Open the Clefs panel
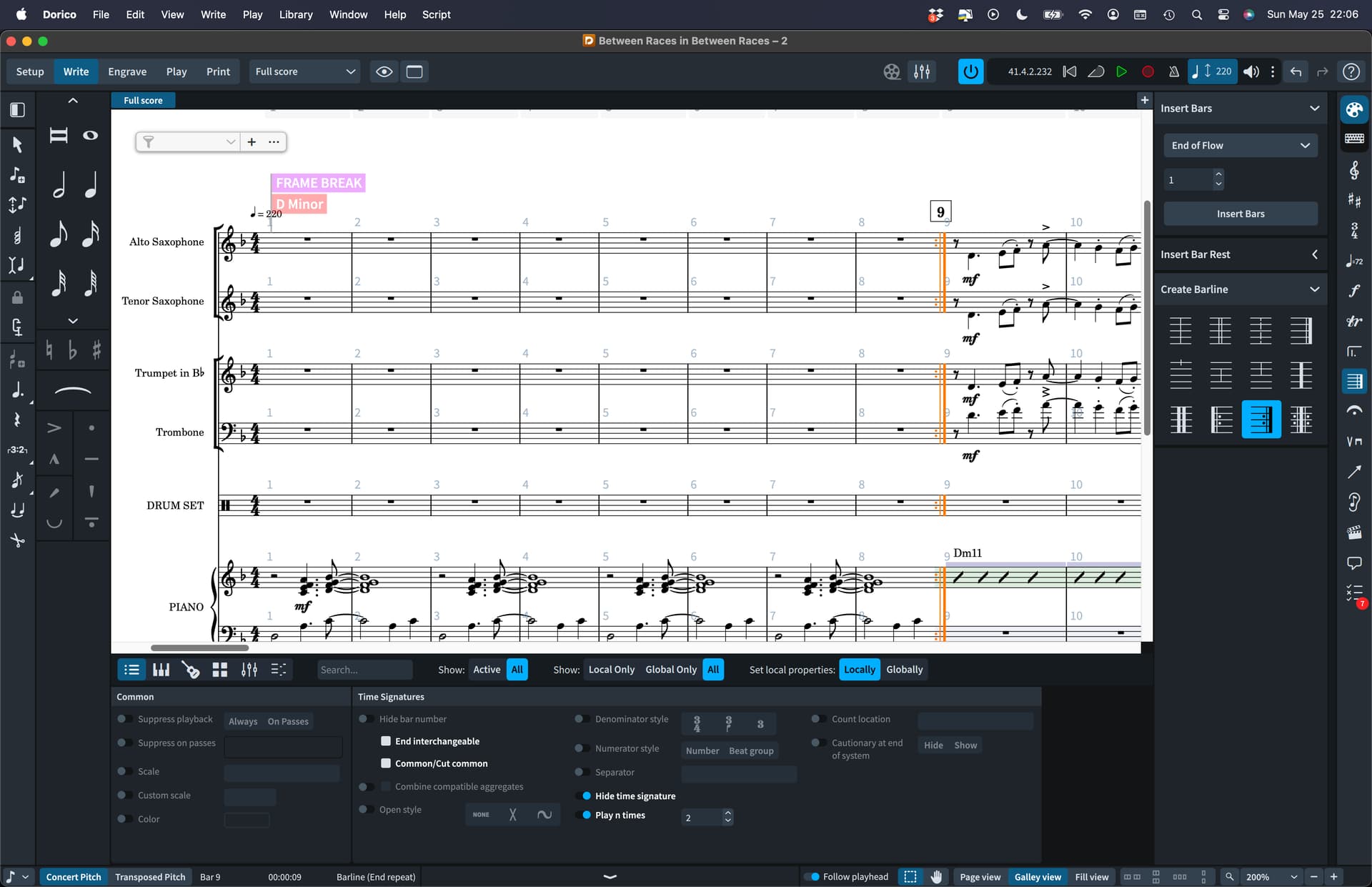Viewport: 1372px width, 887px height. 1354,170
